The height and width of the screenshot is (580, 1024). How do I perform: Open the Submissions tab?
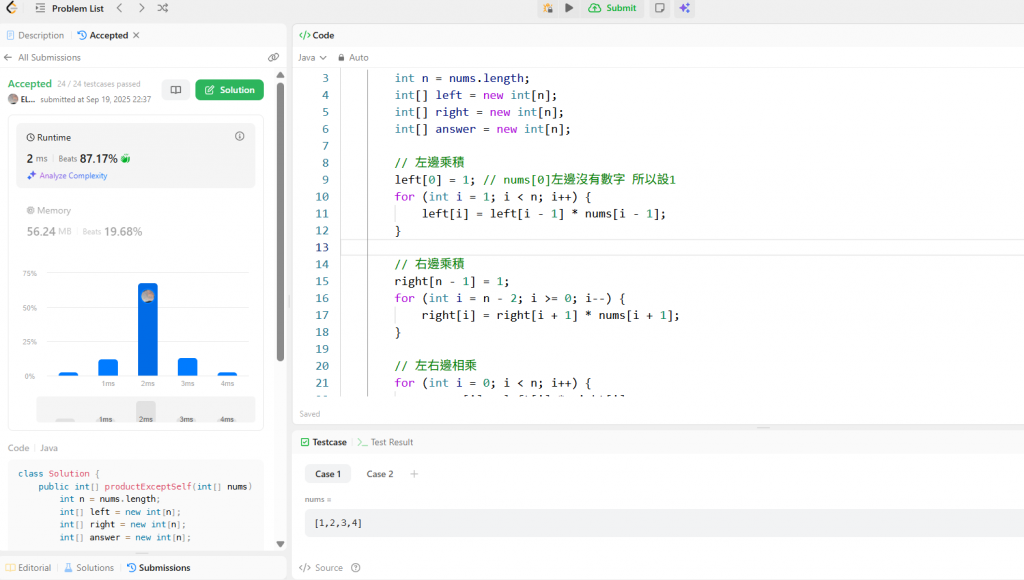coord(159,568)
